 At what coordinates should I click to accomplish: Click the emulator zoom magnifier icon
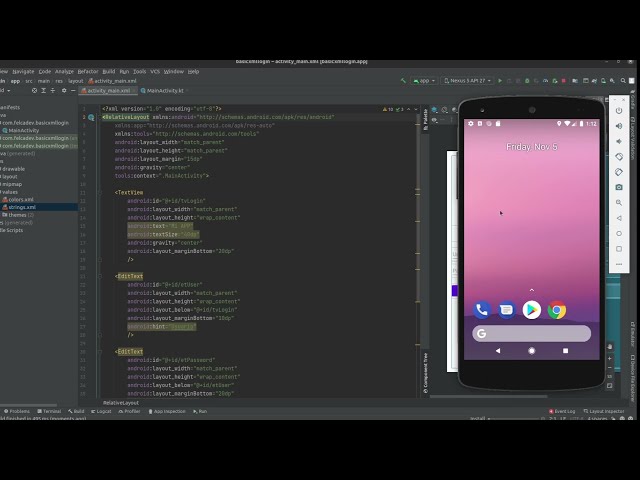tap(619, 202)
